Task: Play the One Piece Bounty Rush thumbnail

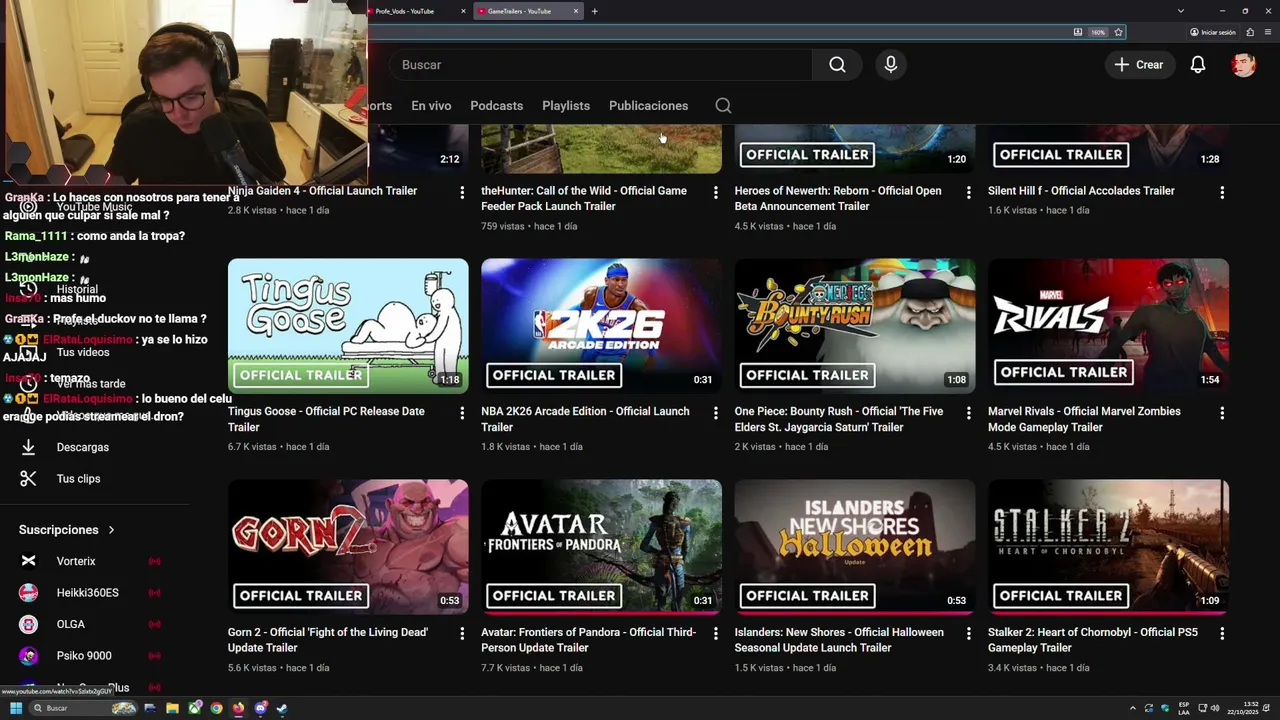Action: [855, 326]
